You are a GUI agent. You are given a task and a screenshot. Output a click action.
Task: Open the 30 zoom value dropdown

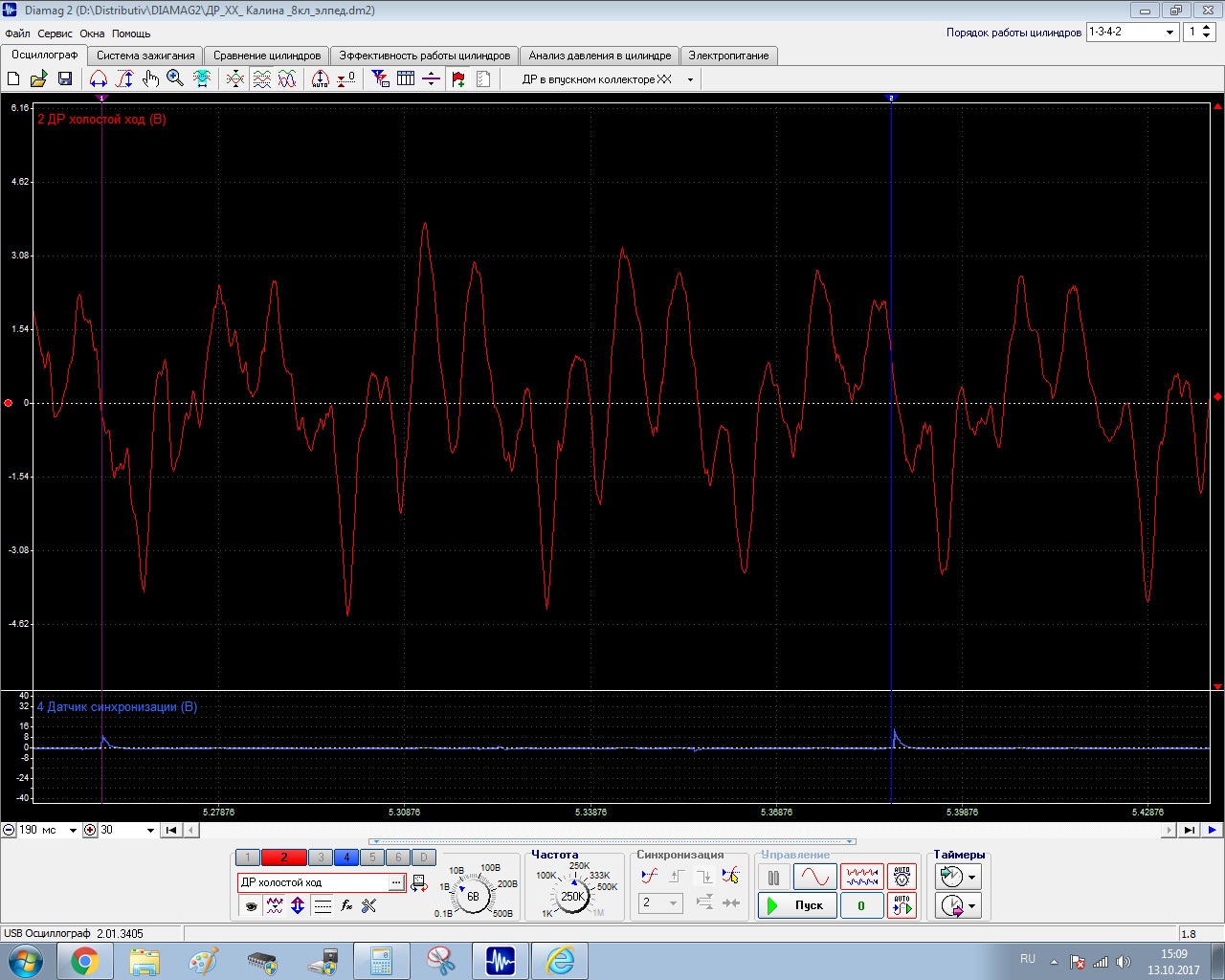pos(150,830)
